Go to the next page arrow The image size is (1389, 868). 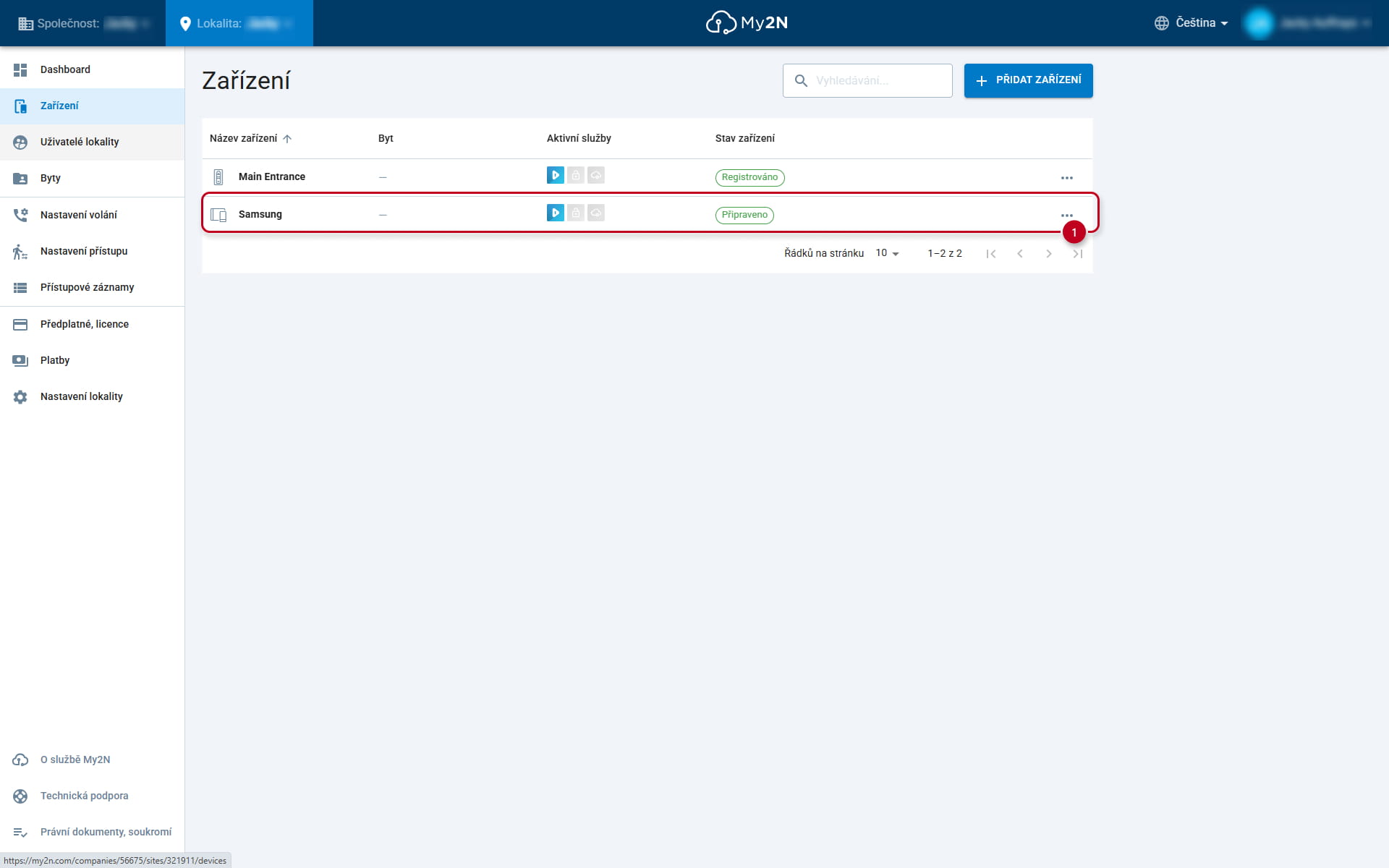pos(1049,253)
